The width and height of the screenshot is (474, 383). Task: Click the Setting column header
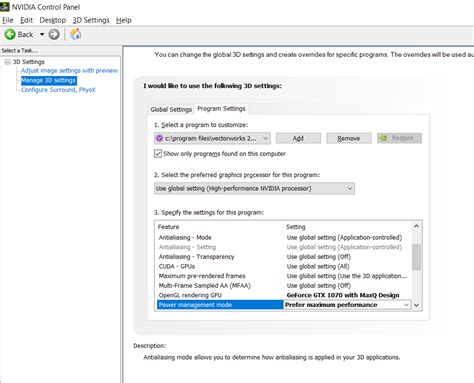296,227
